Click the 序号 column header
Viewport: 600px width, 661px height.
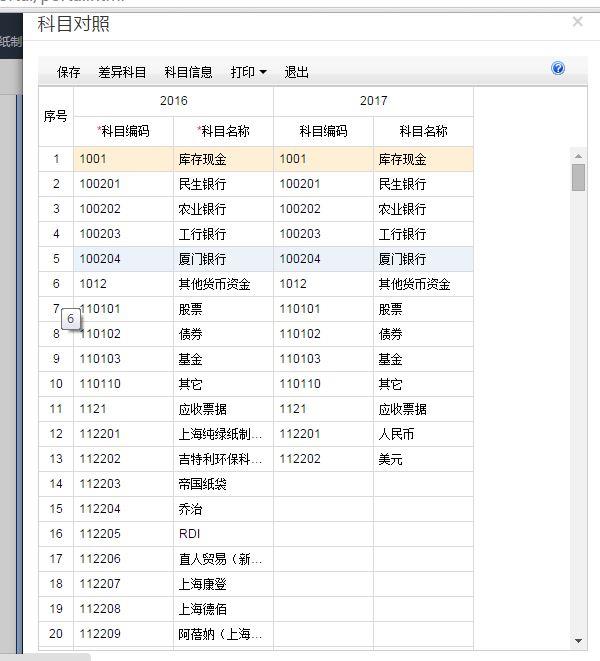pyautogui.click(x=56, y=116)
